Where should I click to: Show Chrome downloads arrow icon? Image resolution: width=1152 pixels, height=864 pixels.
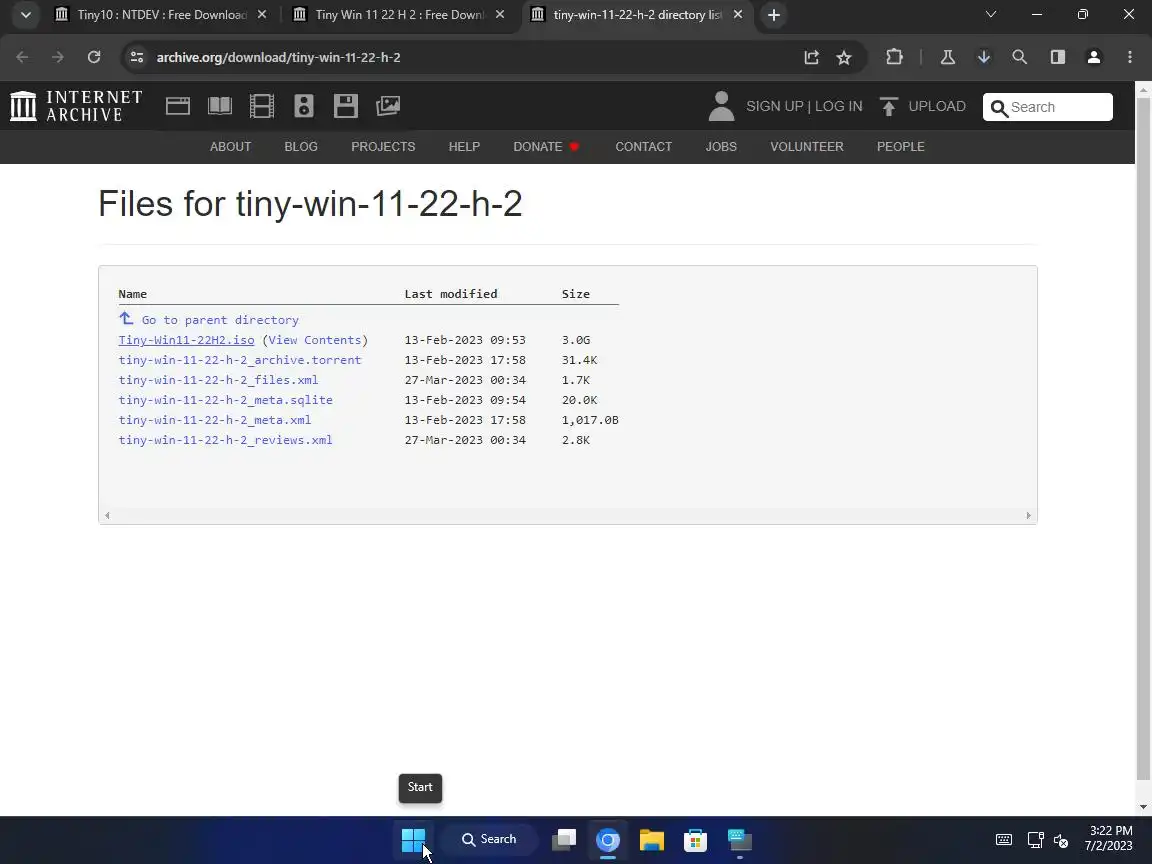point(984,57)
